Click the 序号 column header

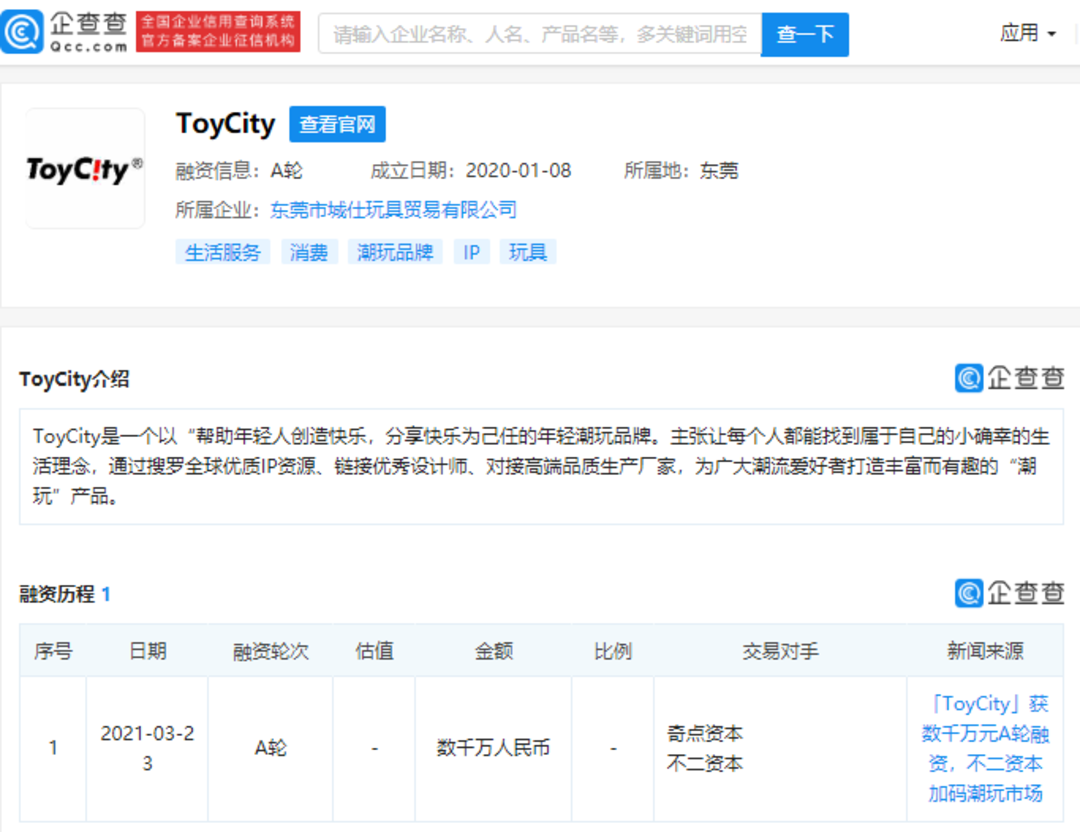tap(53, 651)
